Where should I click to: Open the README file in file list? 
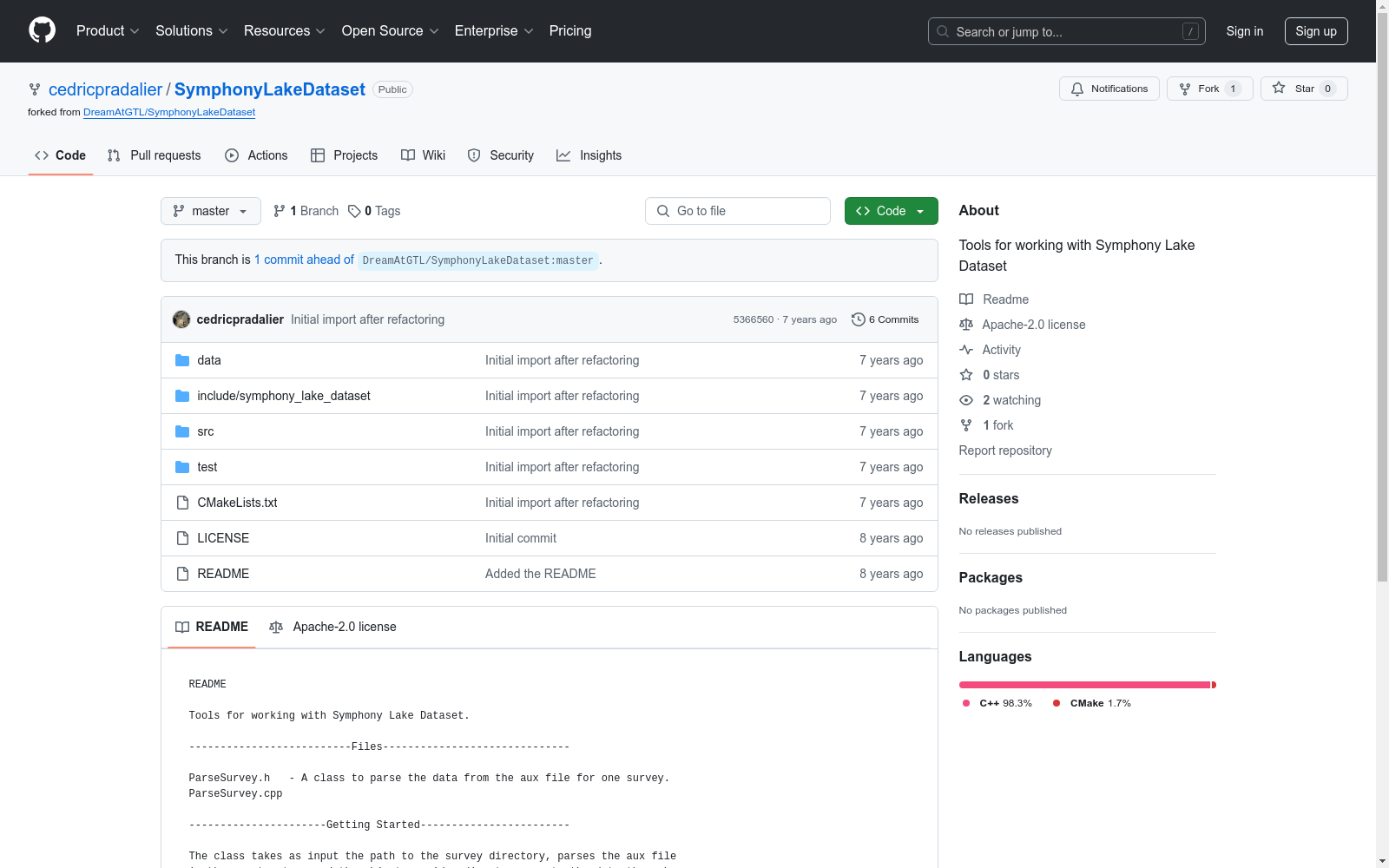[x=223, y=574]
